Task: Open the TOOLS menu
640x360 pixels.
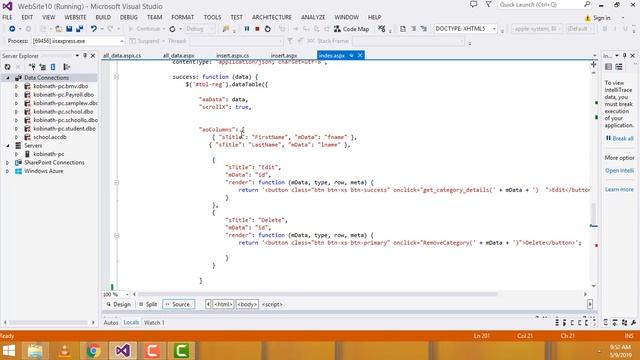Action: click(212, 17)
